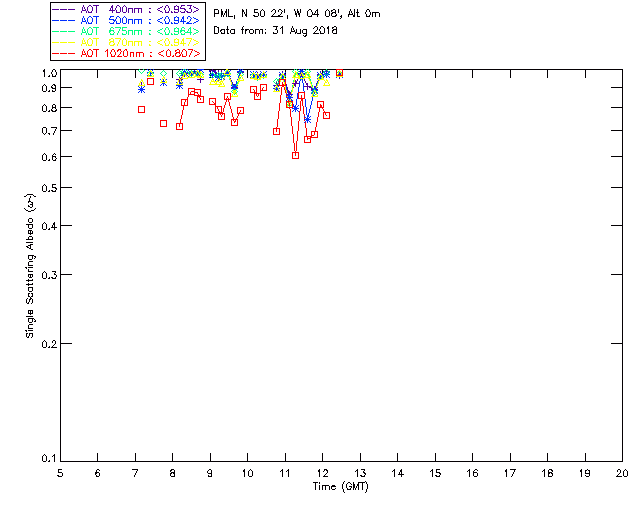Click the blue asterisk marker lying between 0.7 and 0.8
The width and height of the screenshot is (640, 512).
pos(308,119)
